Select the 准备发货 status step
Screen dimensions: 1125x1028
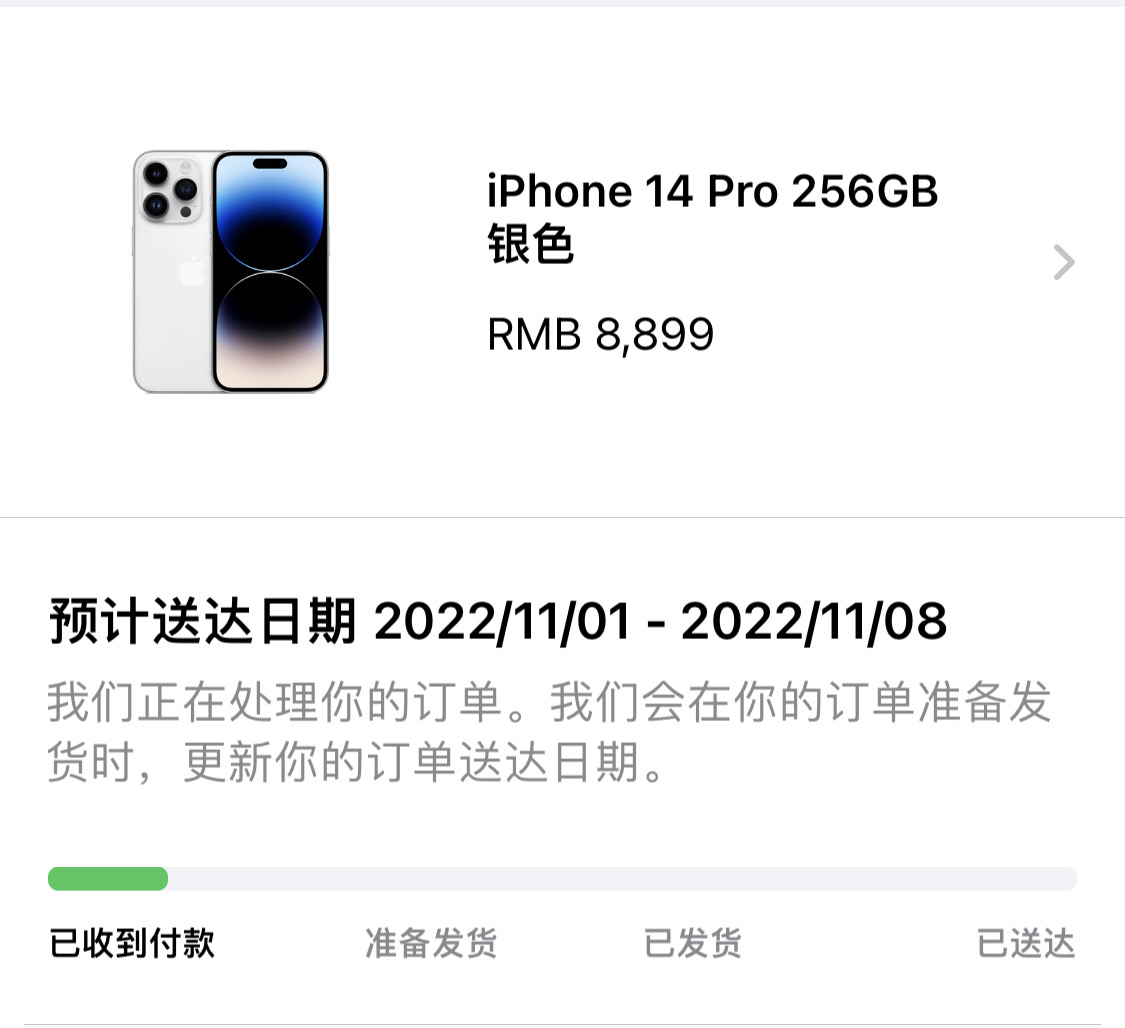pos(431,943)
